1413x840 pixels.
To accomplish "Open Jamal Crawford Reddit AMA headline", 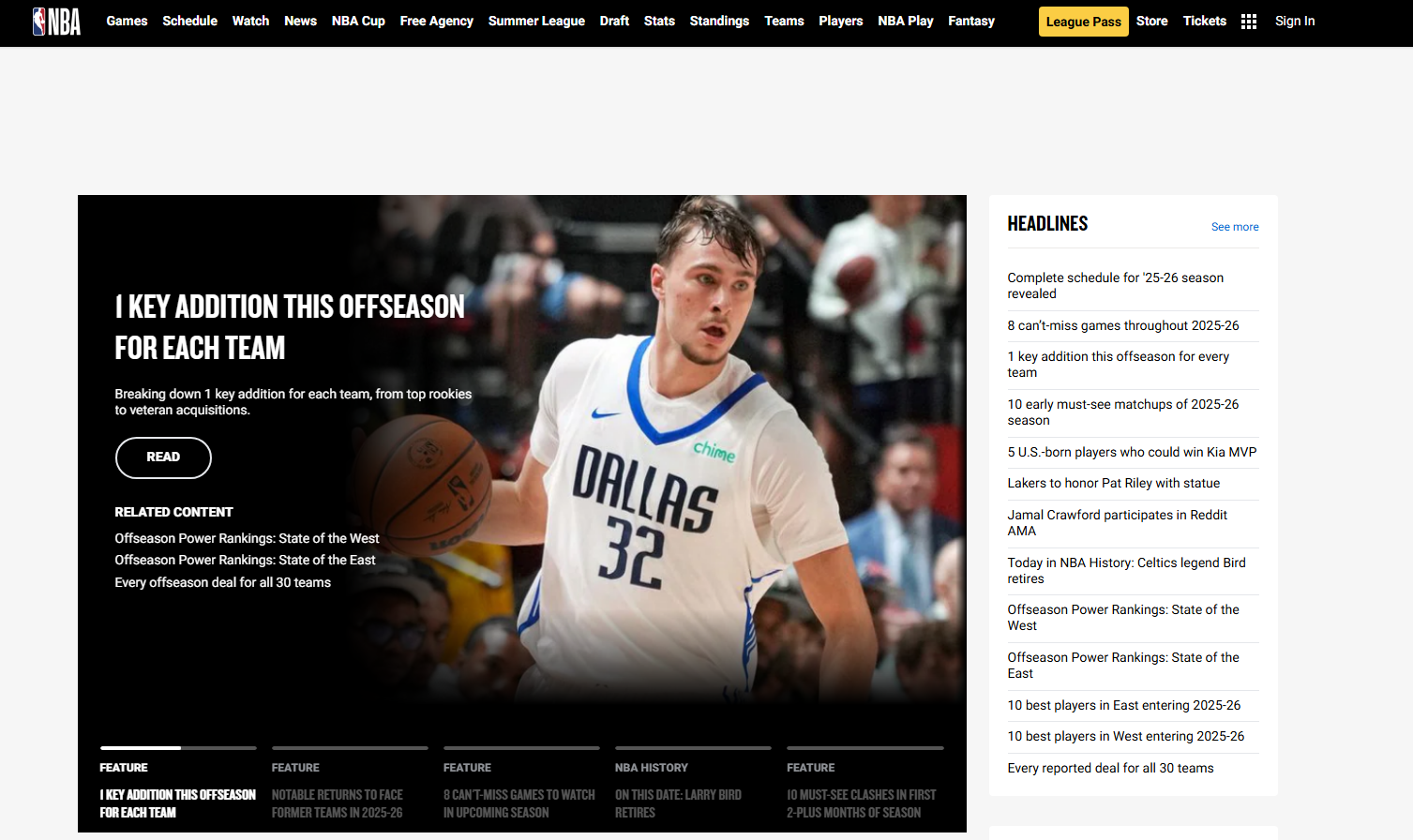I will pyautogui.click(x=1118, y=523).
